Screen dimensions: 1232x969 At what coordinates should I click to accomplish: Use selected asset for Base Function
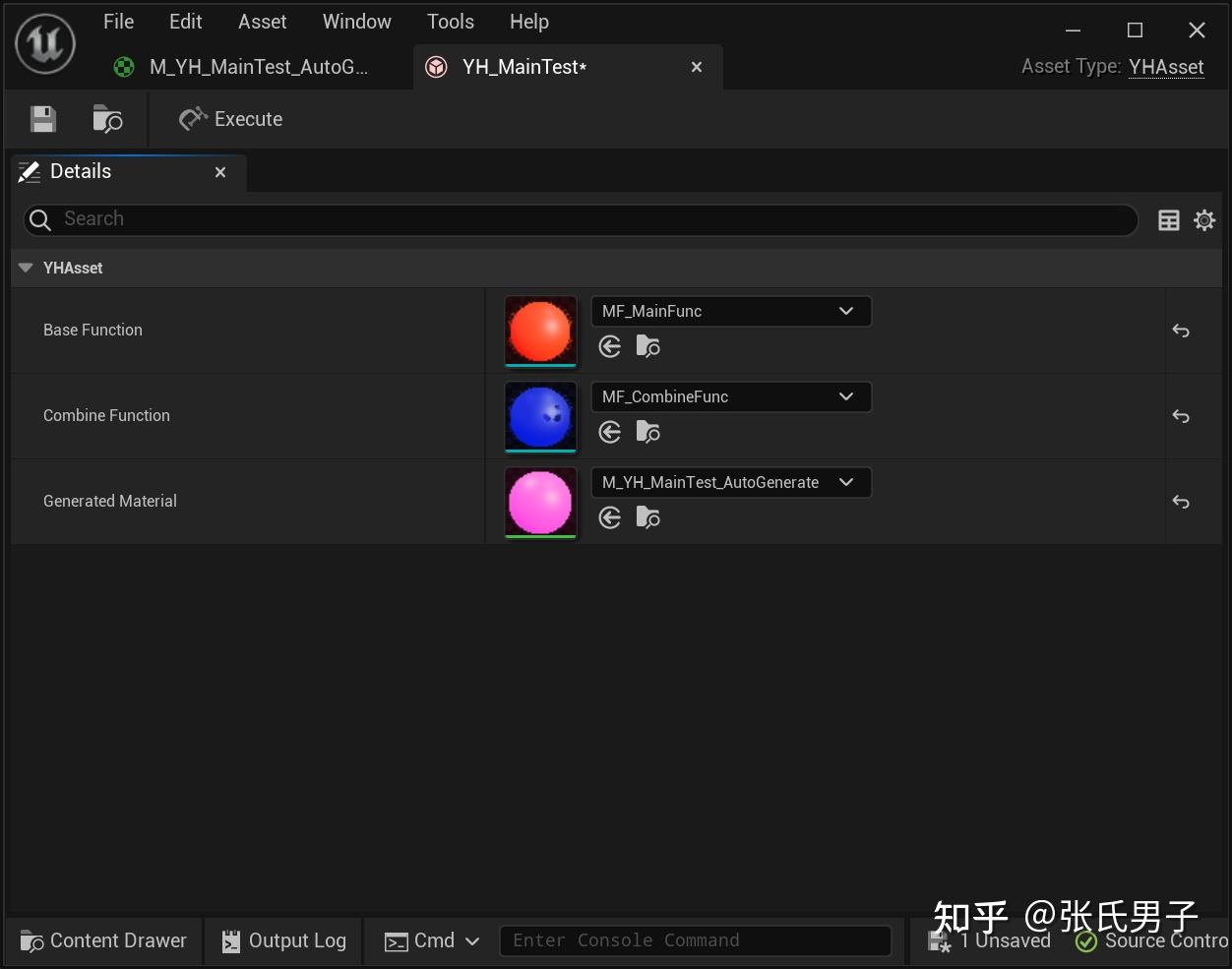point(610,346)
